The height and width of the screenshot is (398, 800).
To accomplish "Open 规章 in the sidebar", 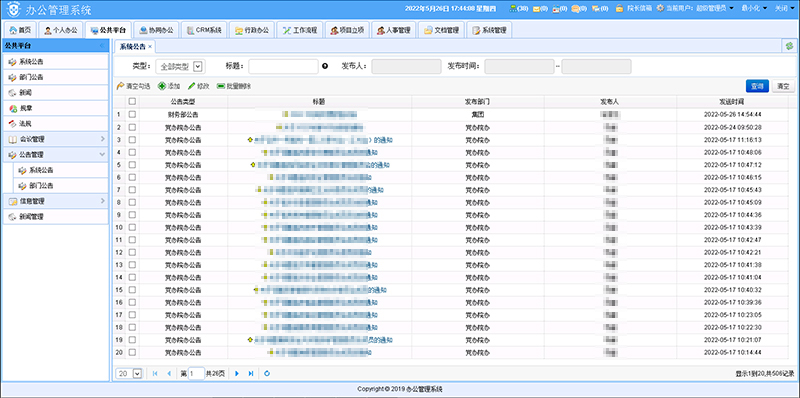I will (56, 108).
